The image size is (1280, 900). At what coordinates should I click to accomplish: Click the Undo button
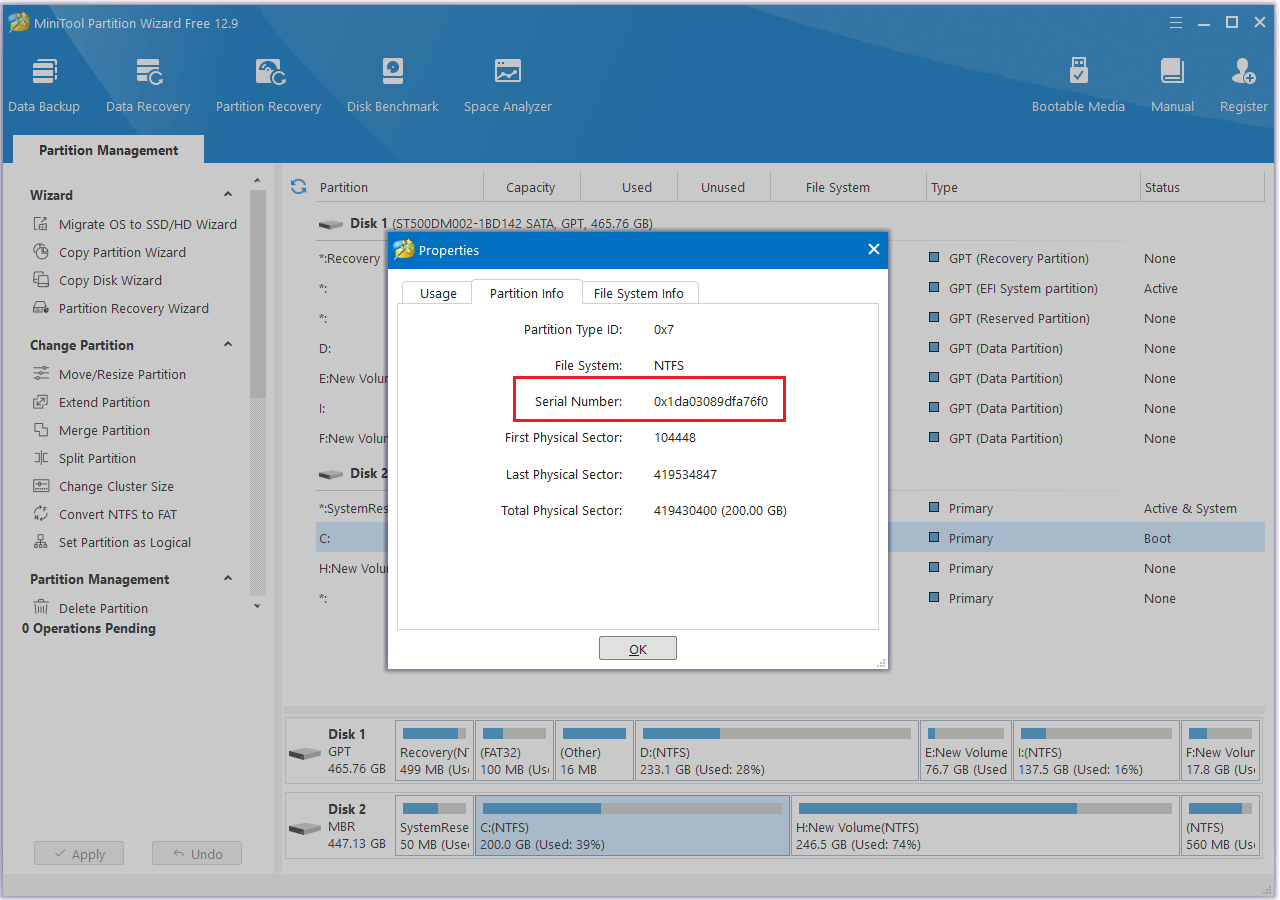pos(197,854)
